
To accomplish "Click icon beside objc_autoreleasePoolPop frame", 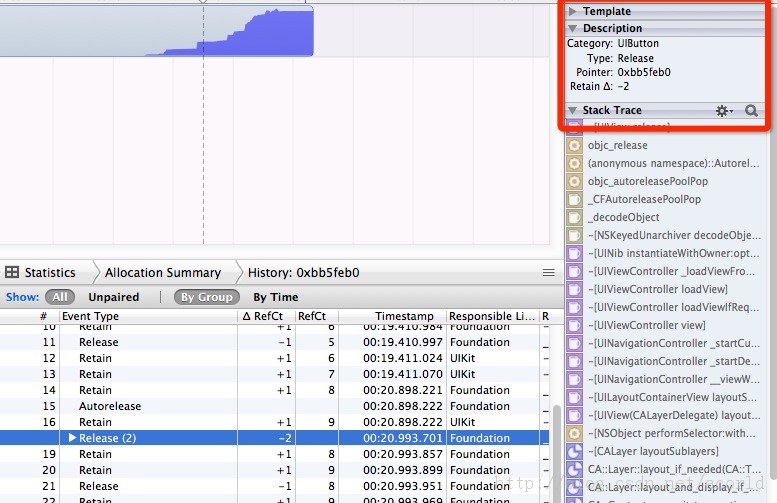I will 574,181.
